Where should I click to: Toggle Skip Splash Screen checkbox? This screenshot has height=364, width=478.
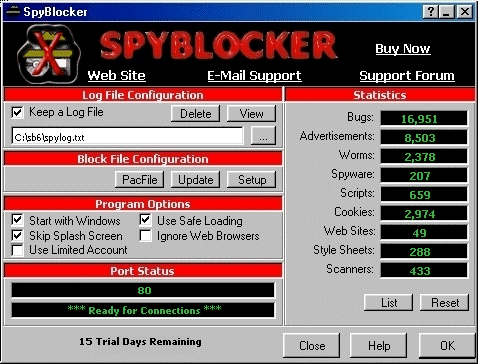17,236
